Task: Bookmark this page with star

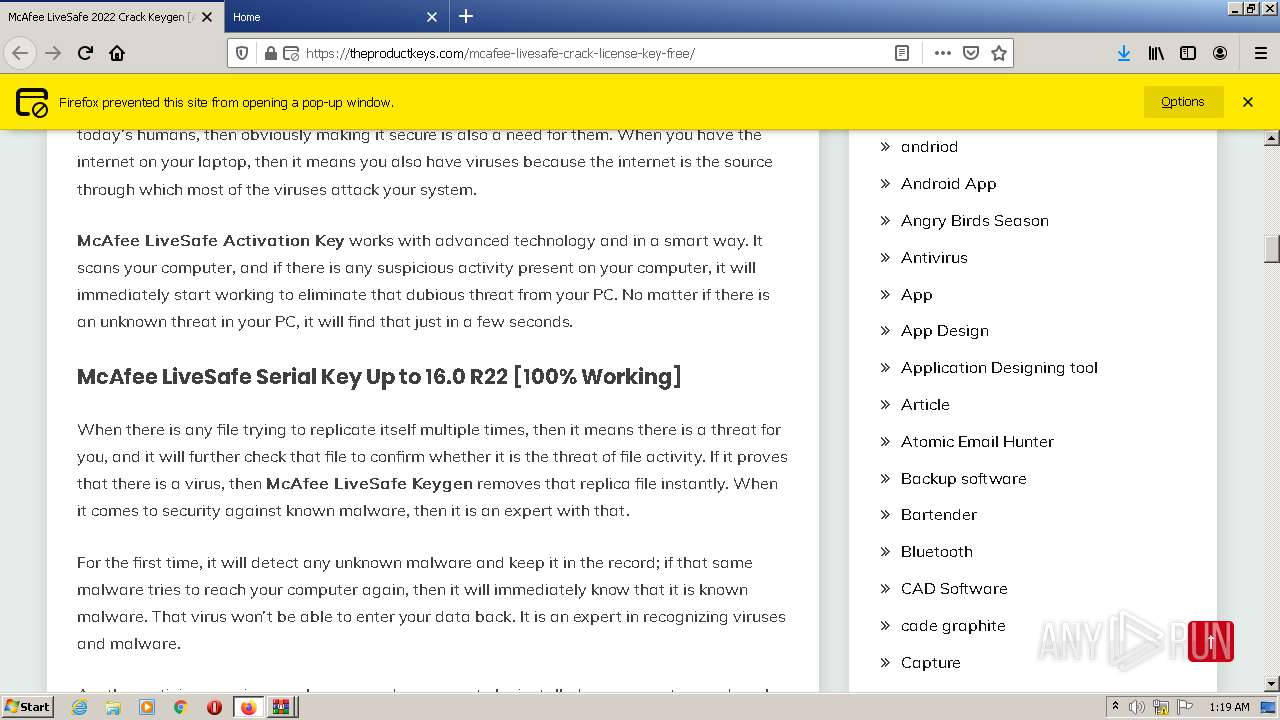Action: coord(998,53)
